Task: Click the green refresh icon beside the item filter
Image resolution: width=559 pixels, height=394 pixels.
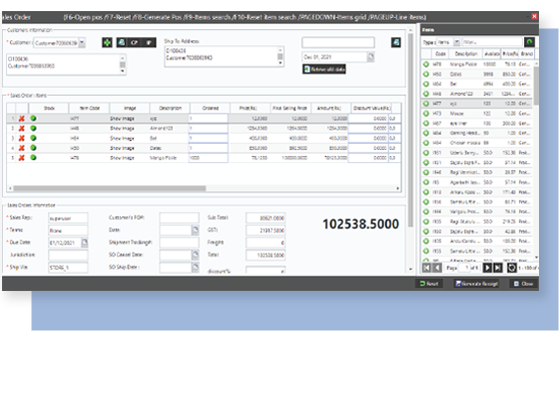Action: click(529, 42)
